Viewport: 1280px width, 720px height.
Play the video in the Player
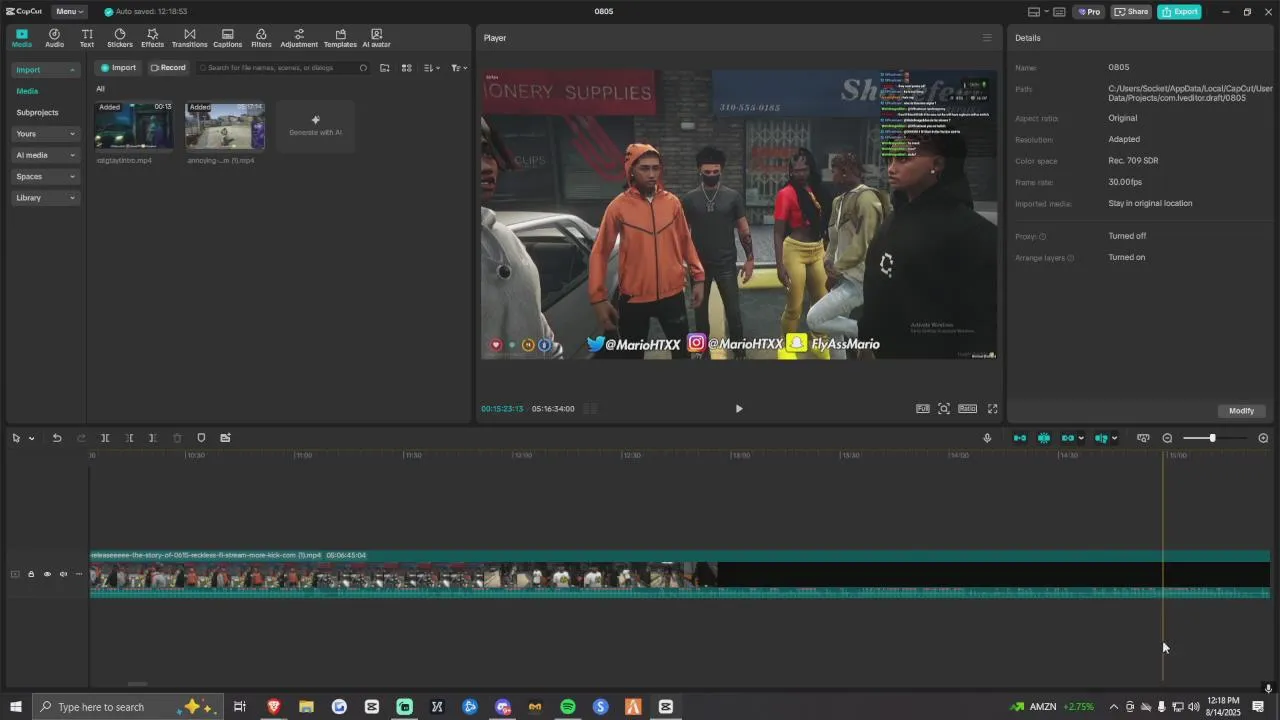[739, 409]
